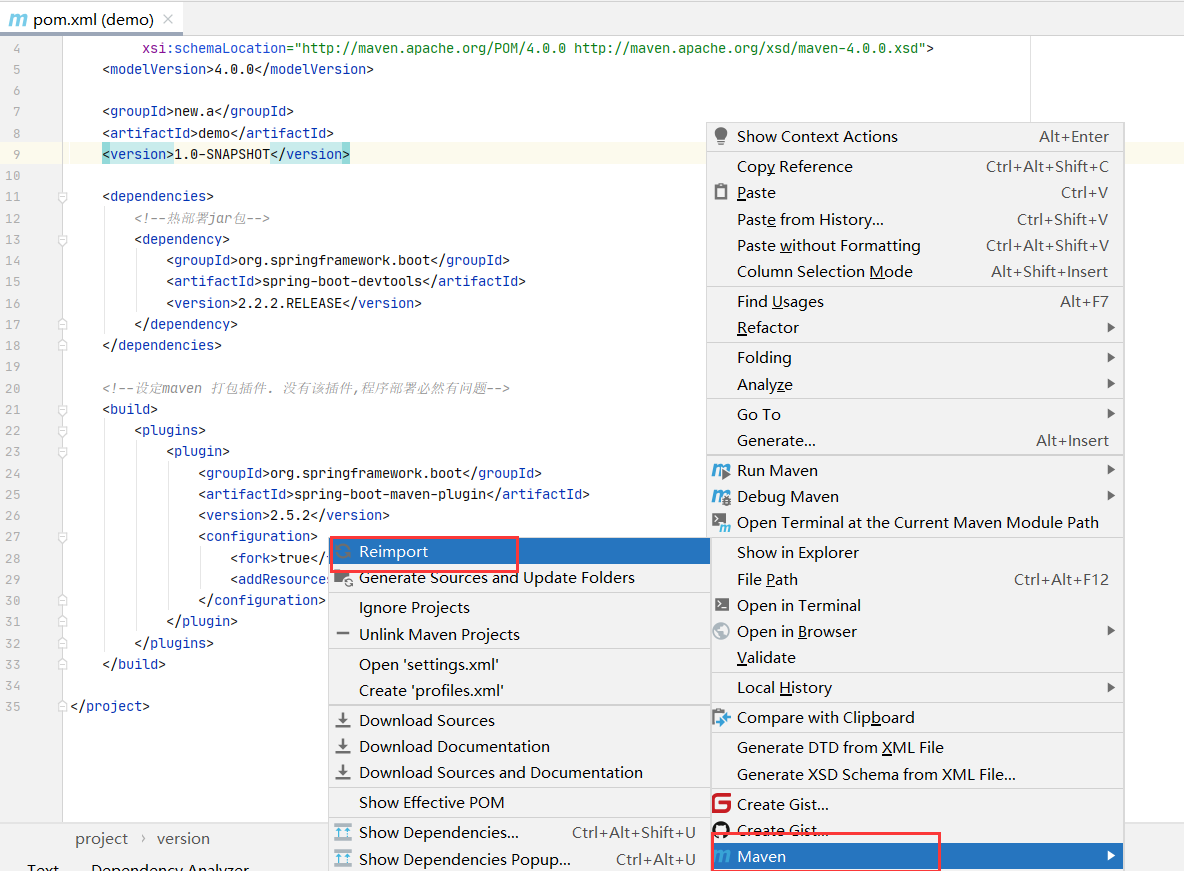Choose Open 'settings.xml'
This screenshot has width=1184, height=871.
pos(520,665)
